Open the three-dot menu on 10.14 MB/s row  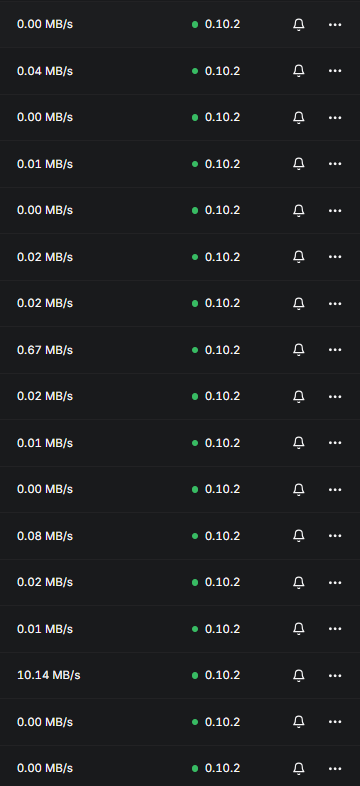[x=335, y=675]
